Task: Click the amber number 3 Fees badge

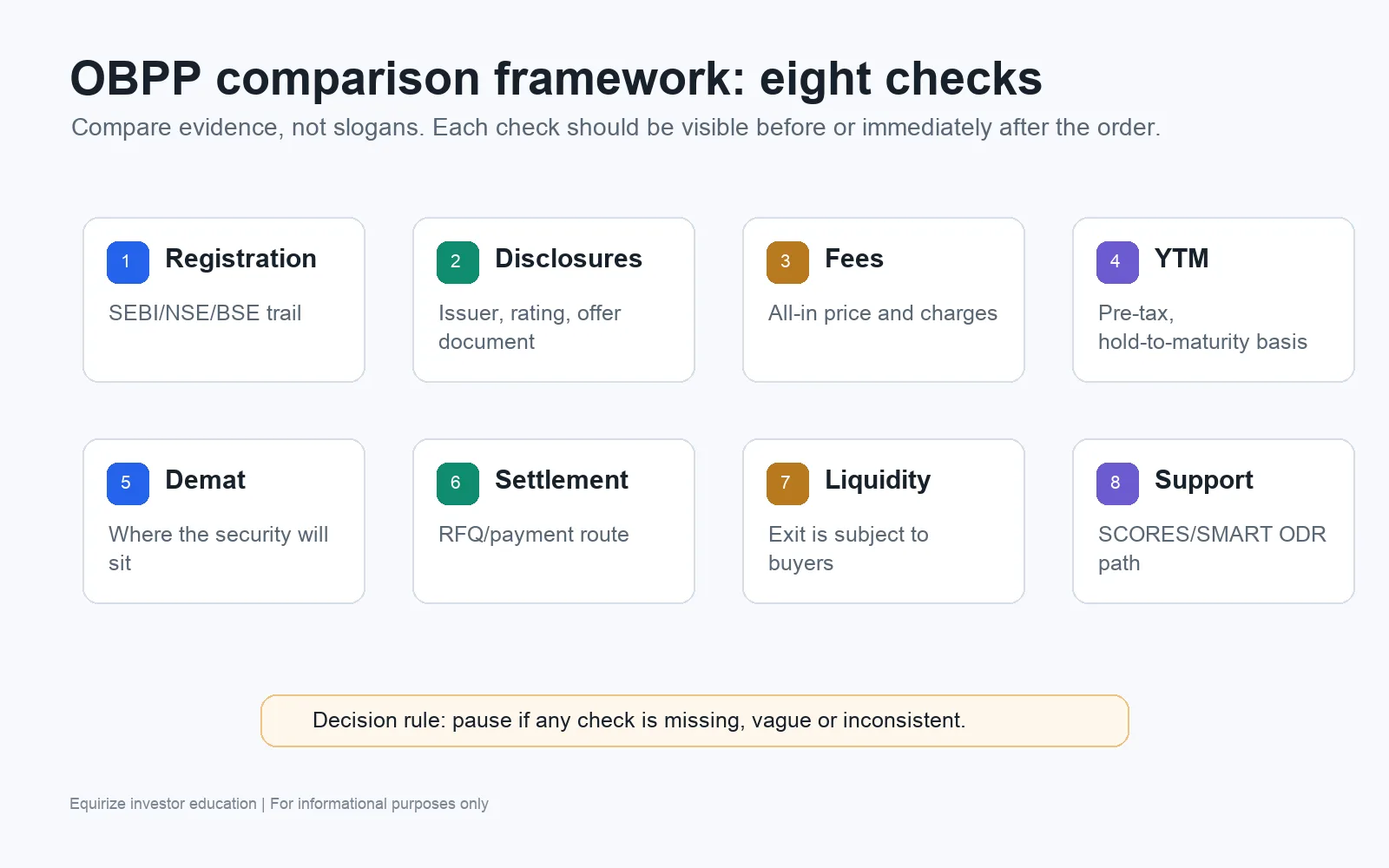Action: coord(787,262)
